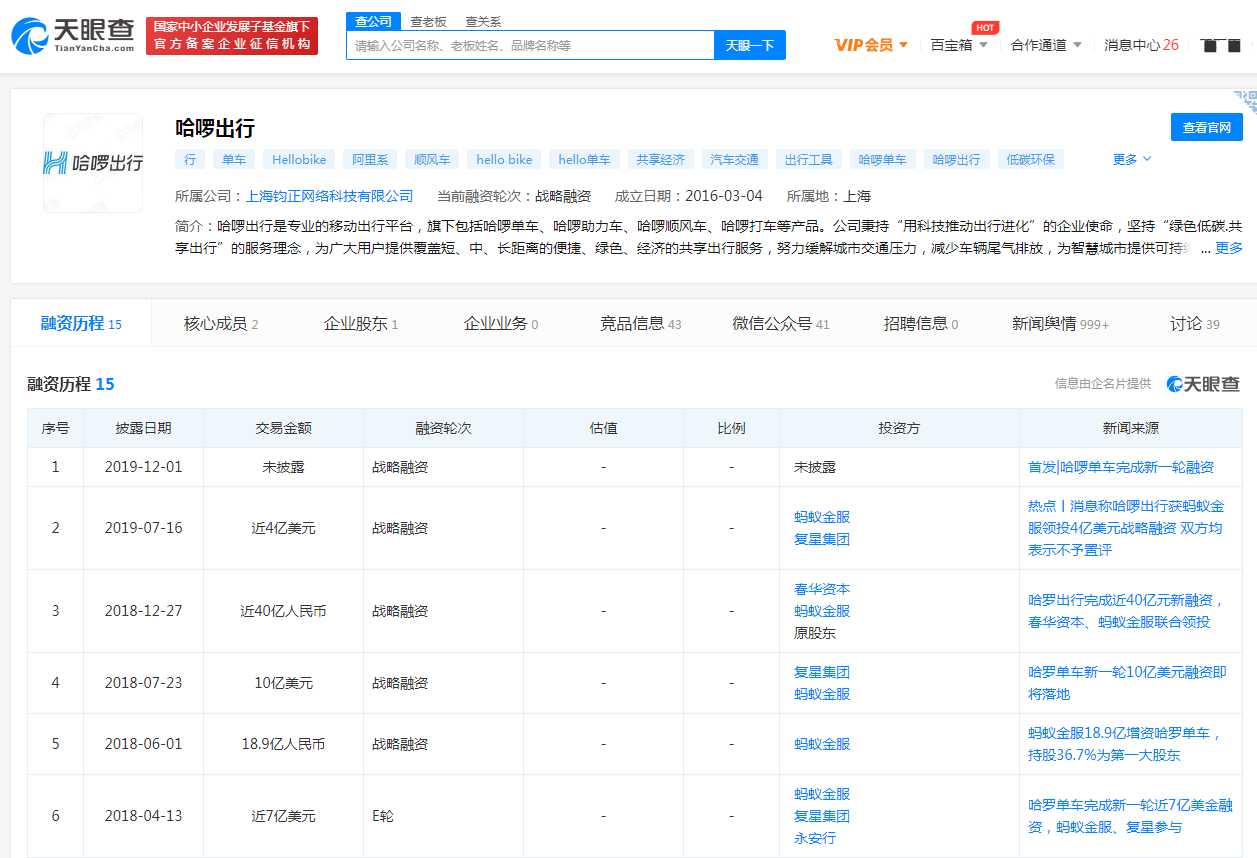Viewport: 1257px width, 858px height.
Task: Open the 上海钧正网络科技有限公司 company link
Action: (x=329, y=196)
